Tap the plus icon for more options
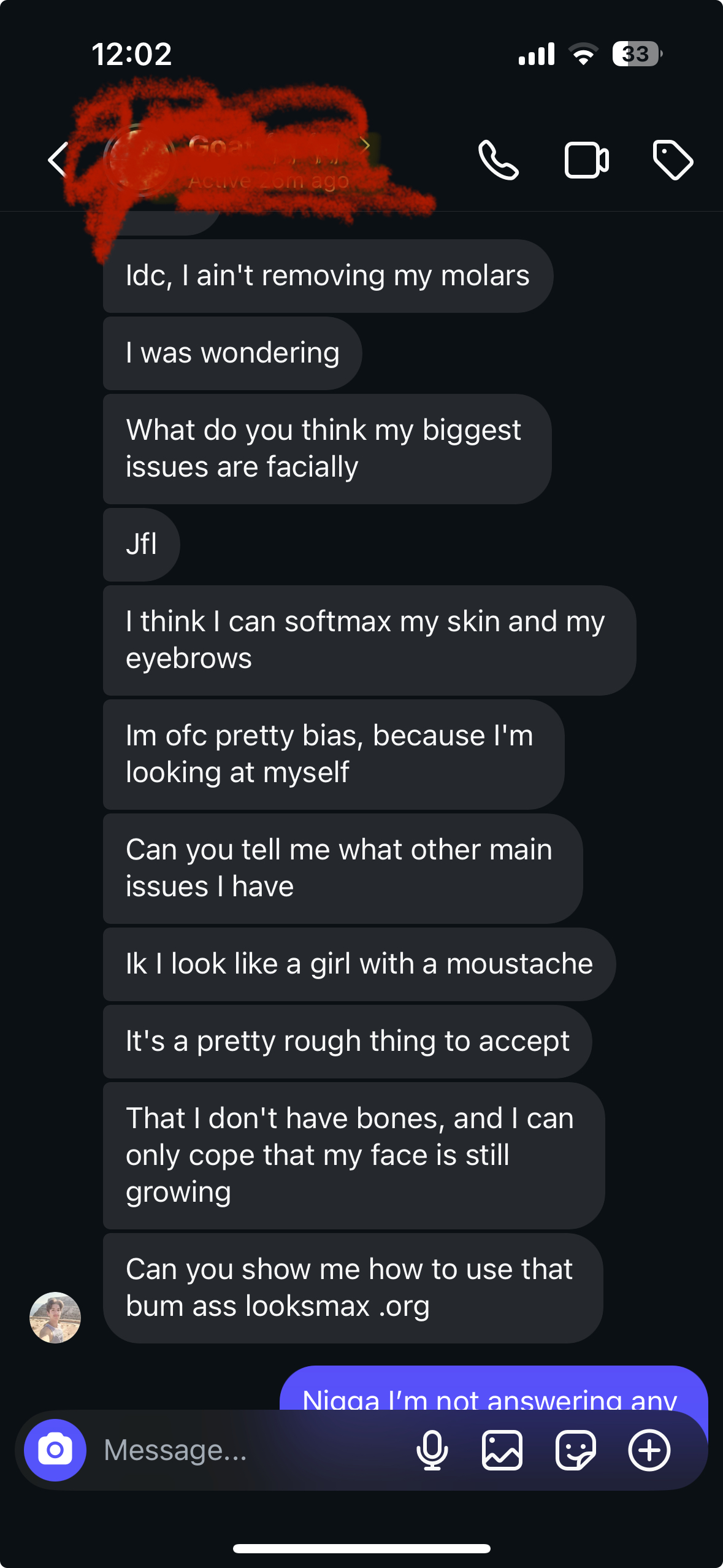 [x=649, y=1450]
